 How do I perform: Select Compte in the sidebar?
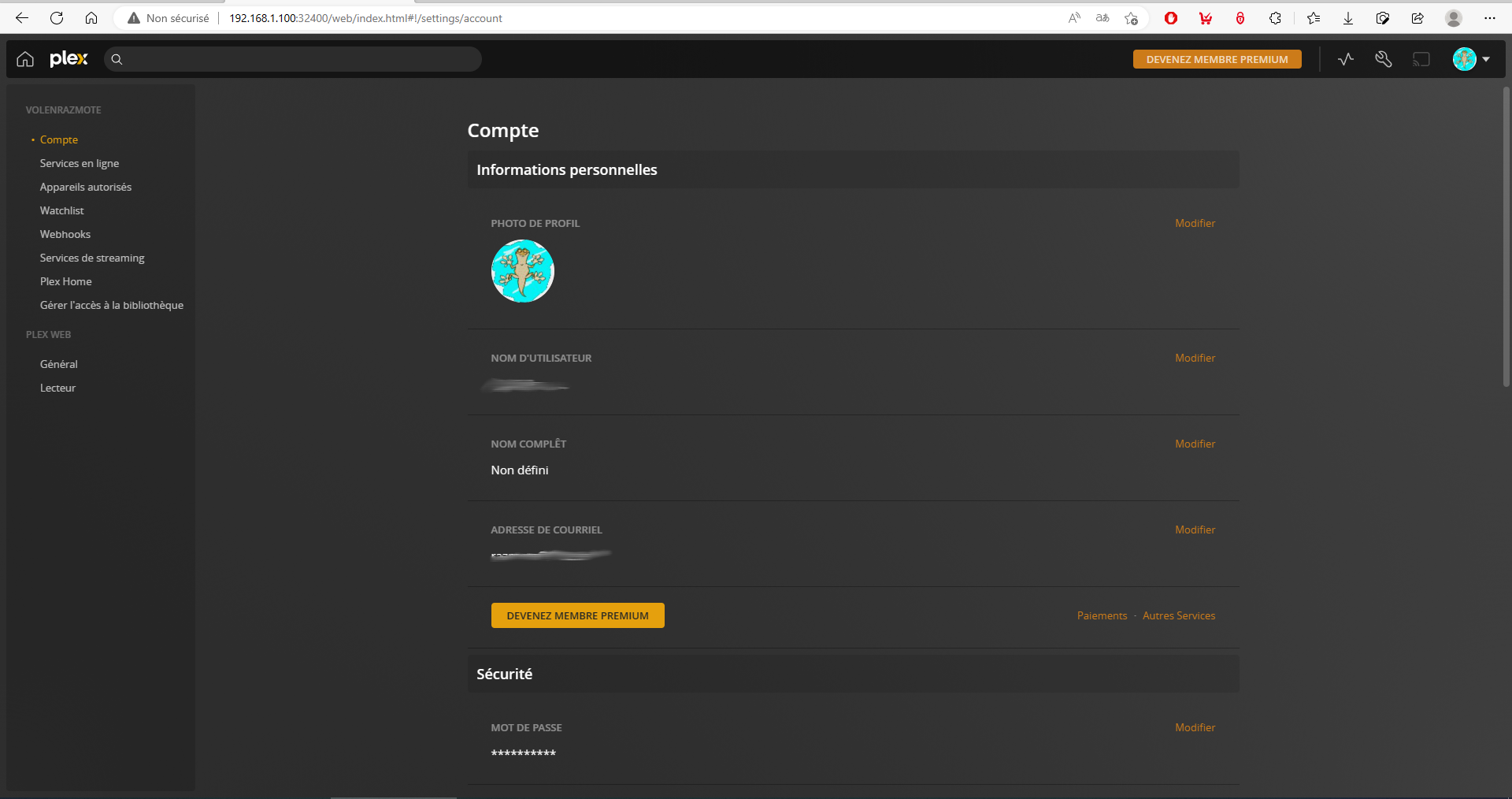(x=59, y=139)
